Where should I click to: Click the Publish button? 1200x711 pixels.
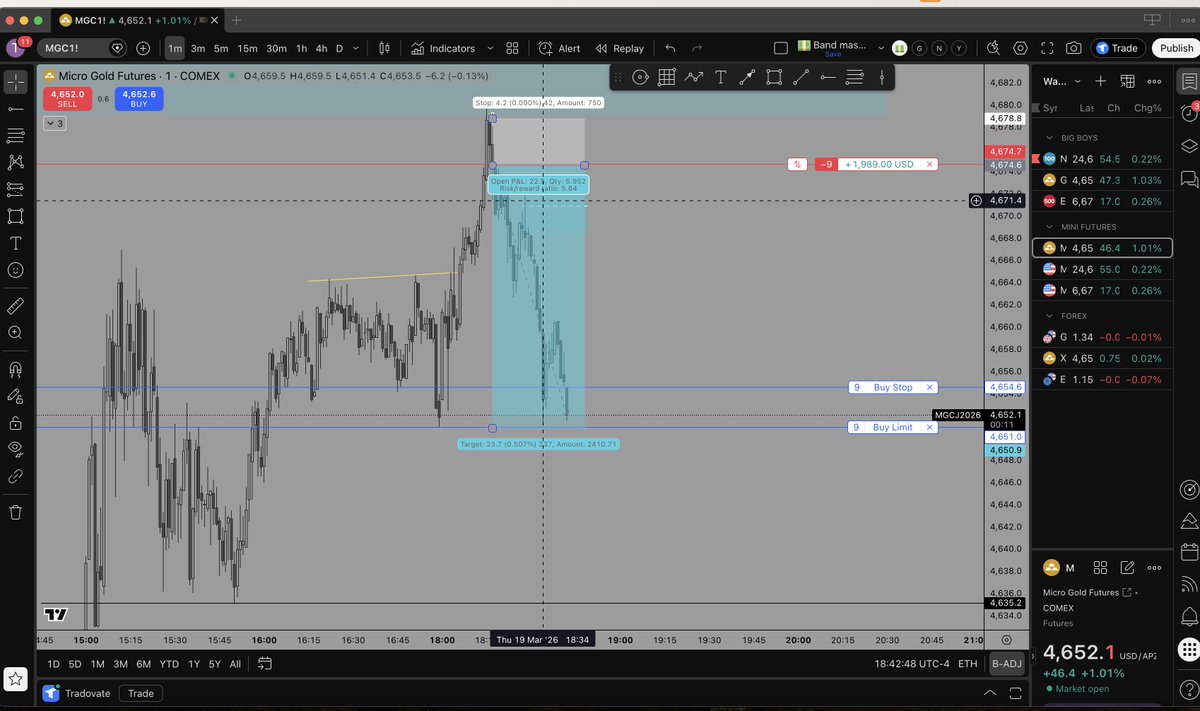1176,48
